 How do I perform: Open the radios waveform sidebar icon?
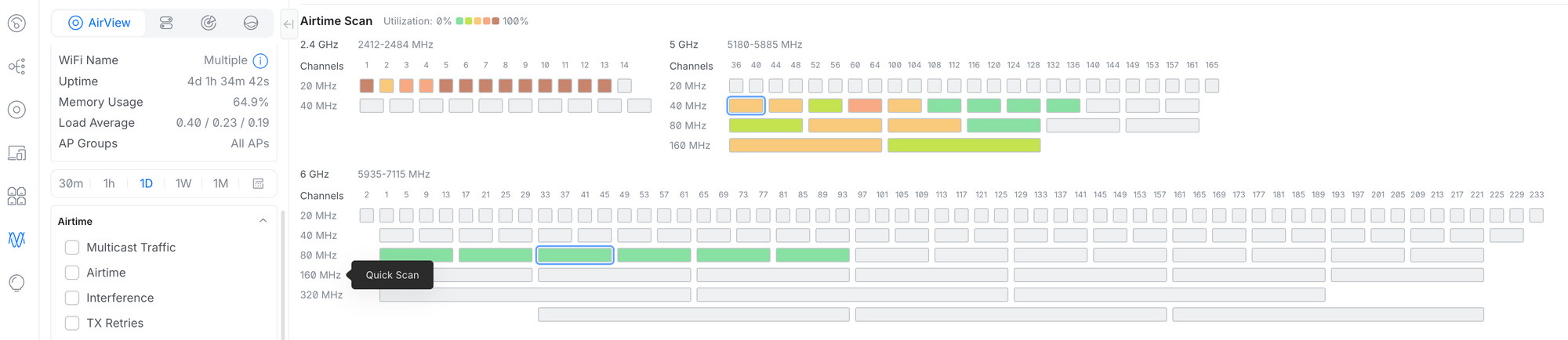point(16,239)
